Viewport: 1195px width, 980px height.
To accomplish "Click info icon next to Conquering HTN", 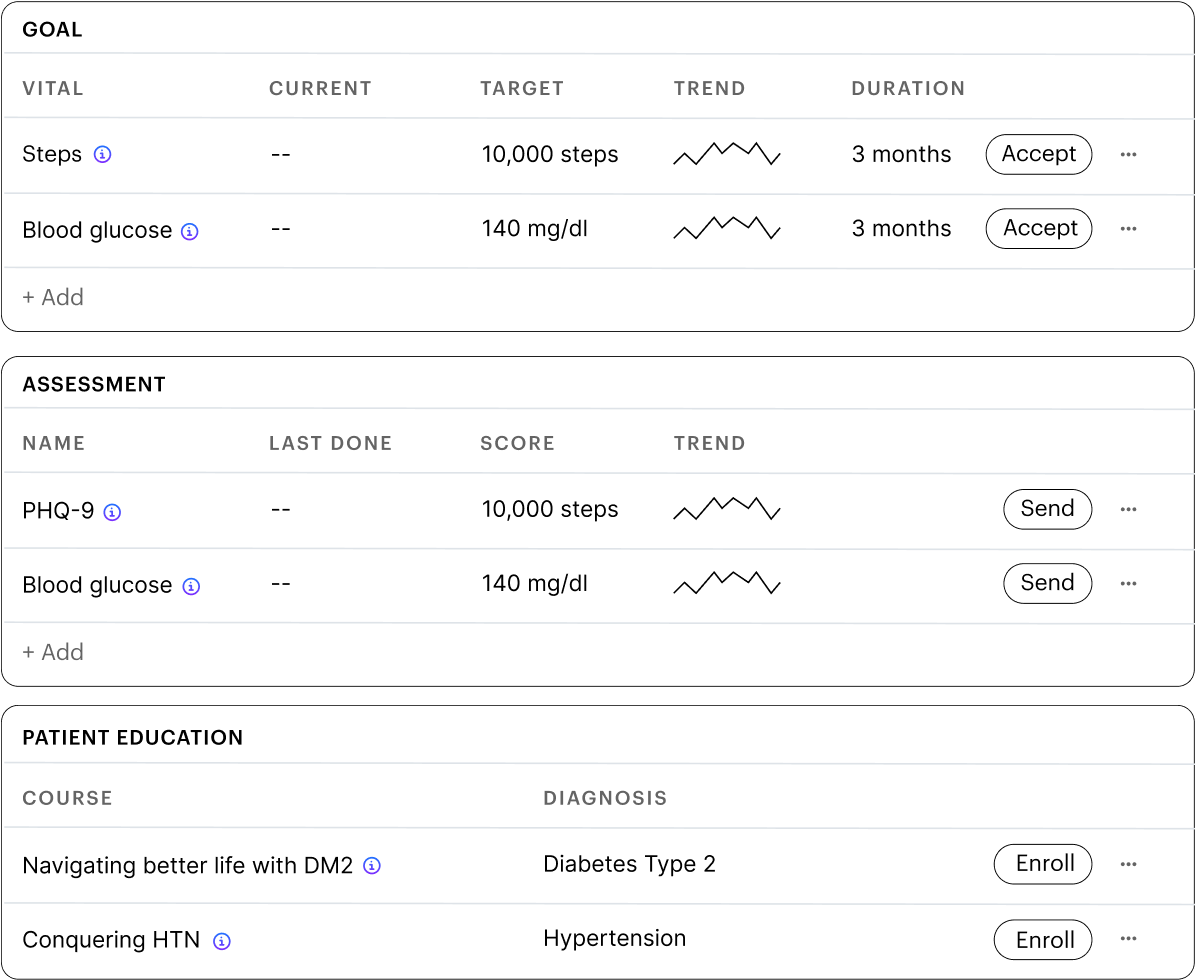I will [222, 941].
